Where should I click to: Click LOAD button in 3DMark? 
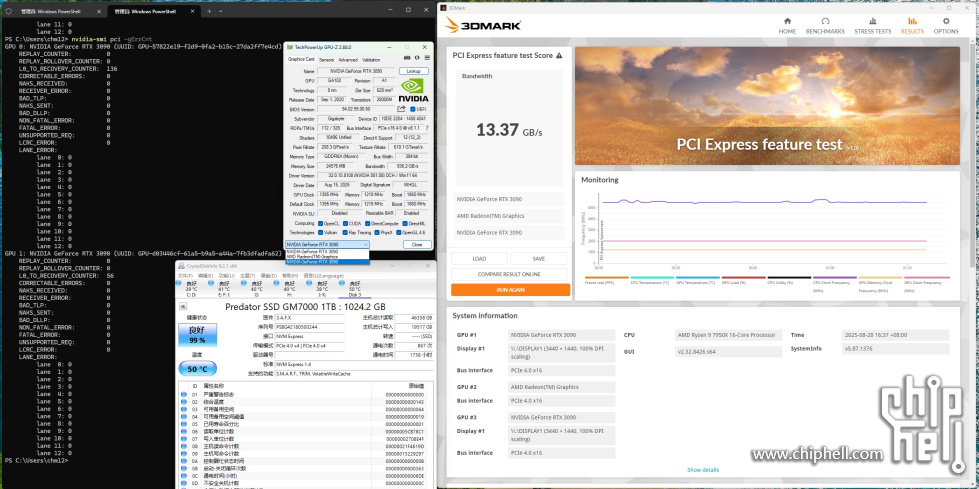[x=479, y=259]
